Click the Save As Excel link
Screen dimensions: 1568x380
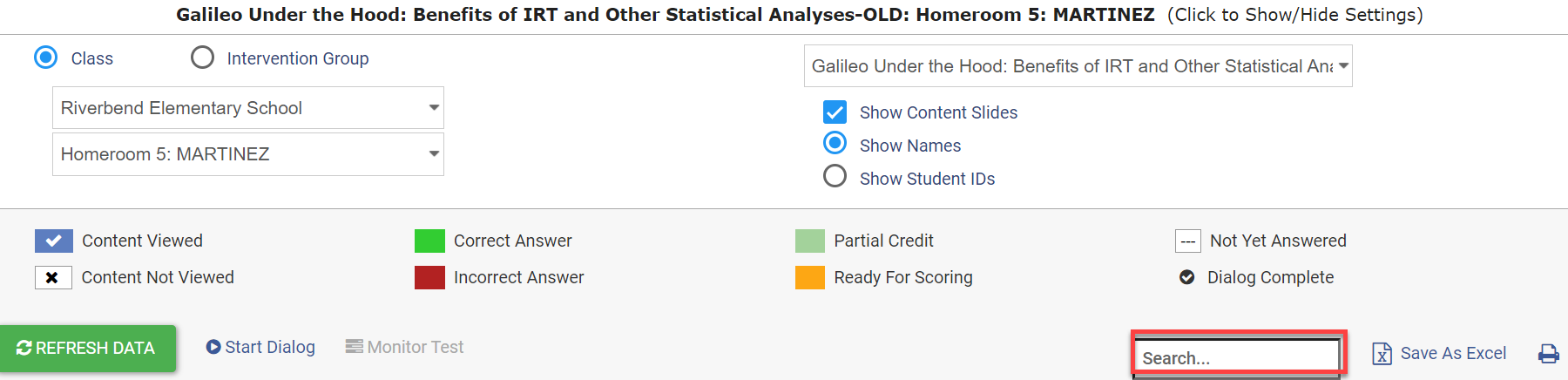pos(1453,353)
